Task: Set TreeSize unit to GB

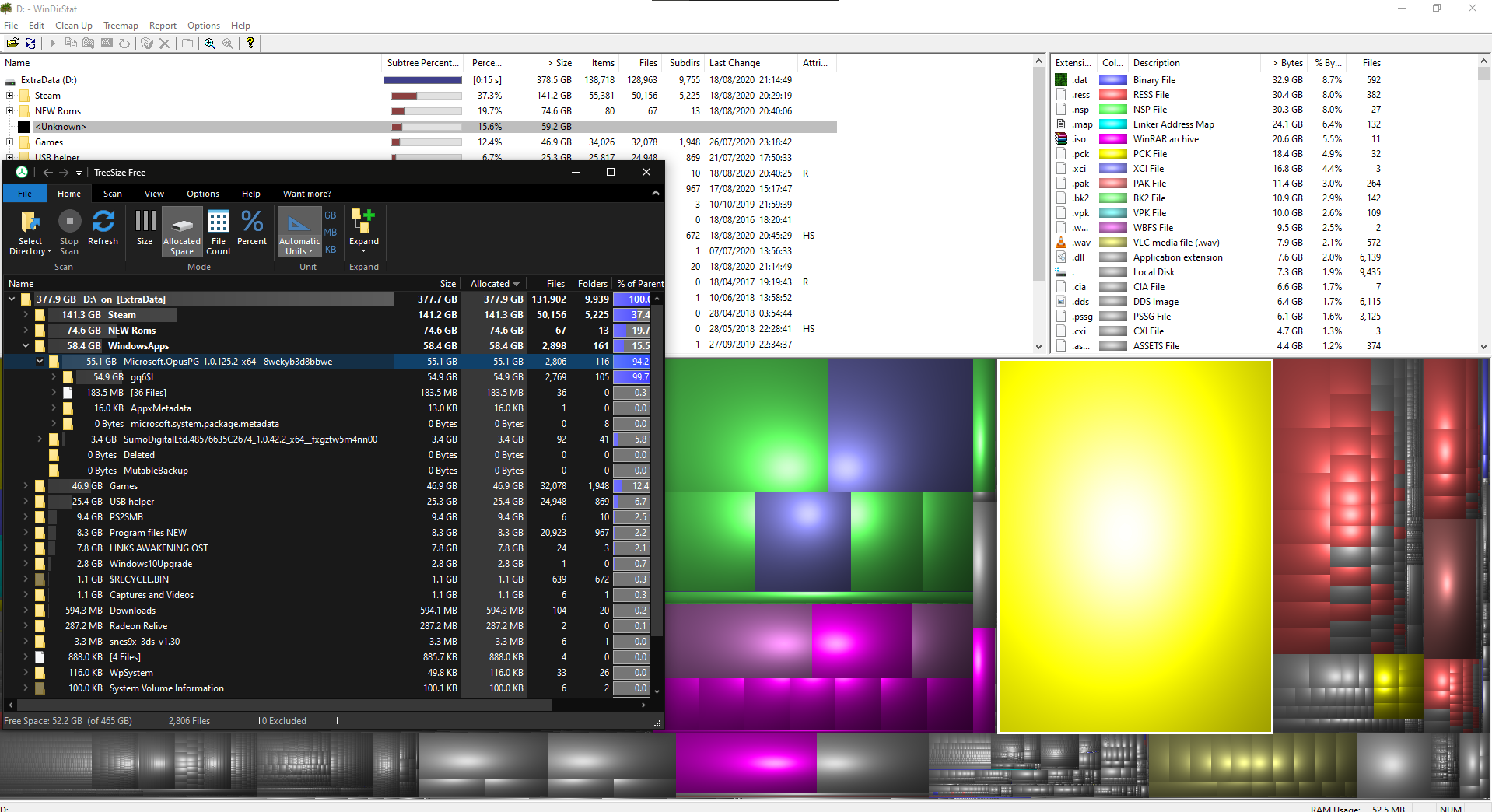Action: click(x=331, y=215)
